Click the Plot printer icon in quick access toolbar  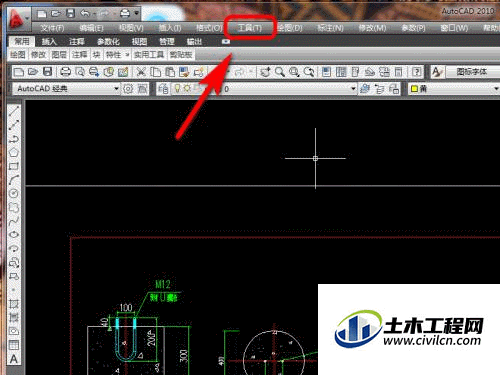[125, 14]
